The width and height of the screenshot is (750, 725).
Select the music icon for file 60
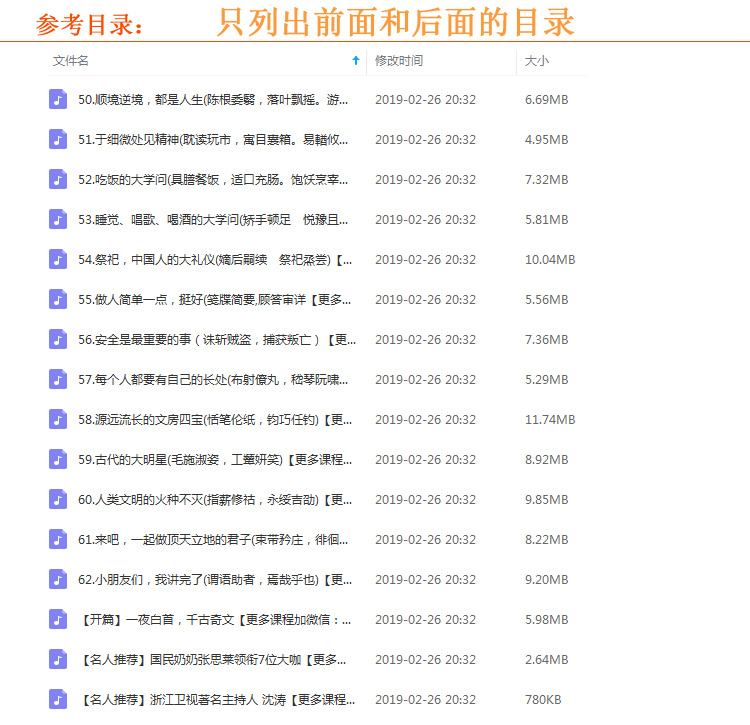pos(58,499)
